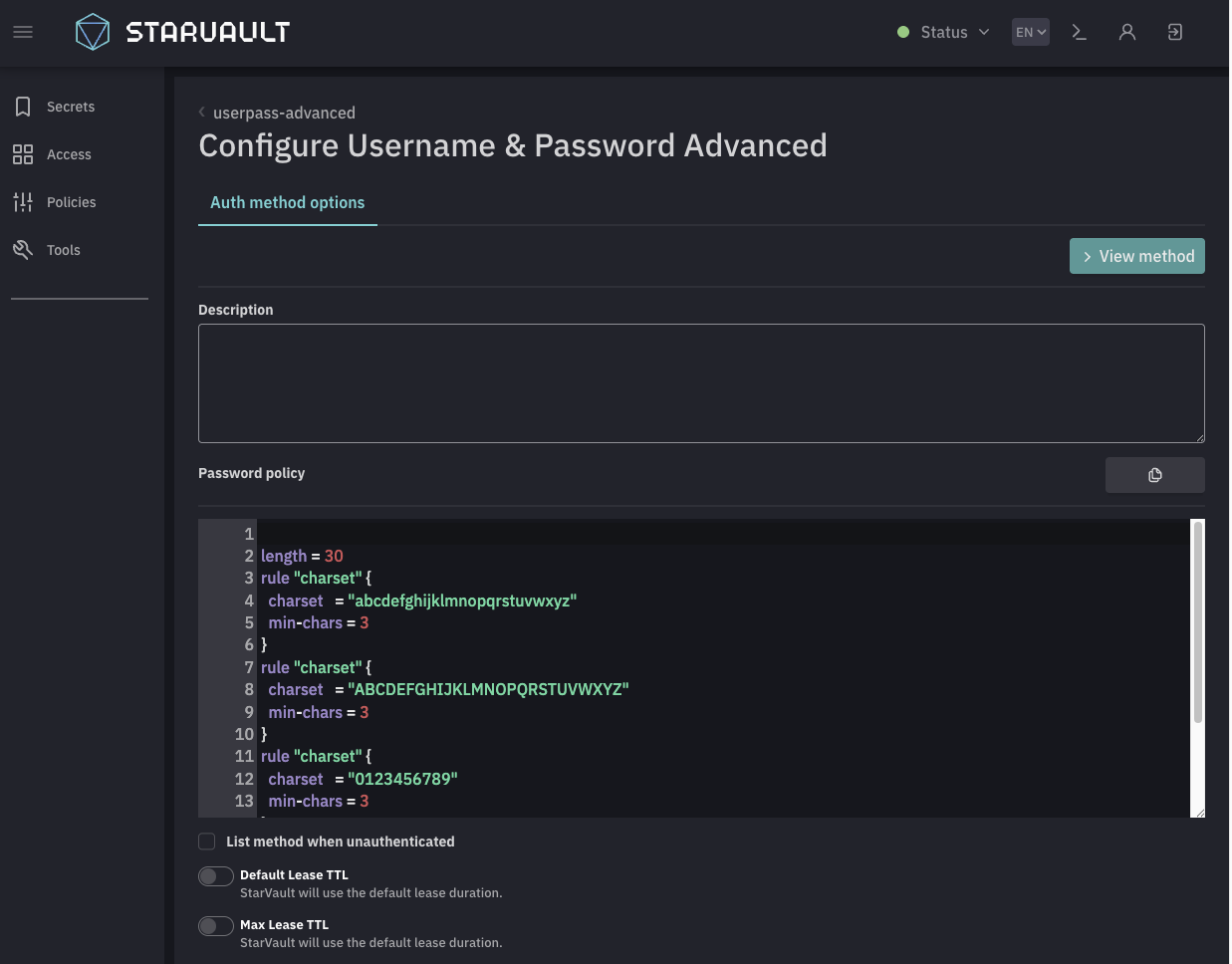Go to Tools section
Viewport: 1232px width, 964px height.
click(x=64, y=250)
